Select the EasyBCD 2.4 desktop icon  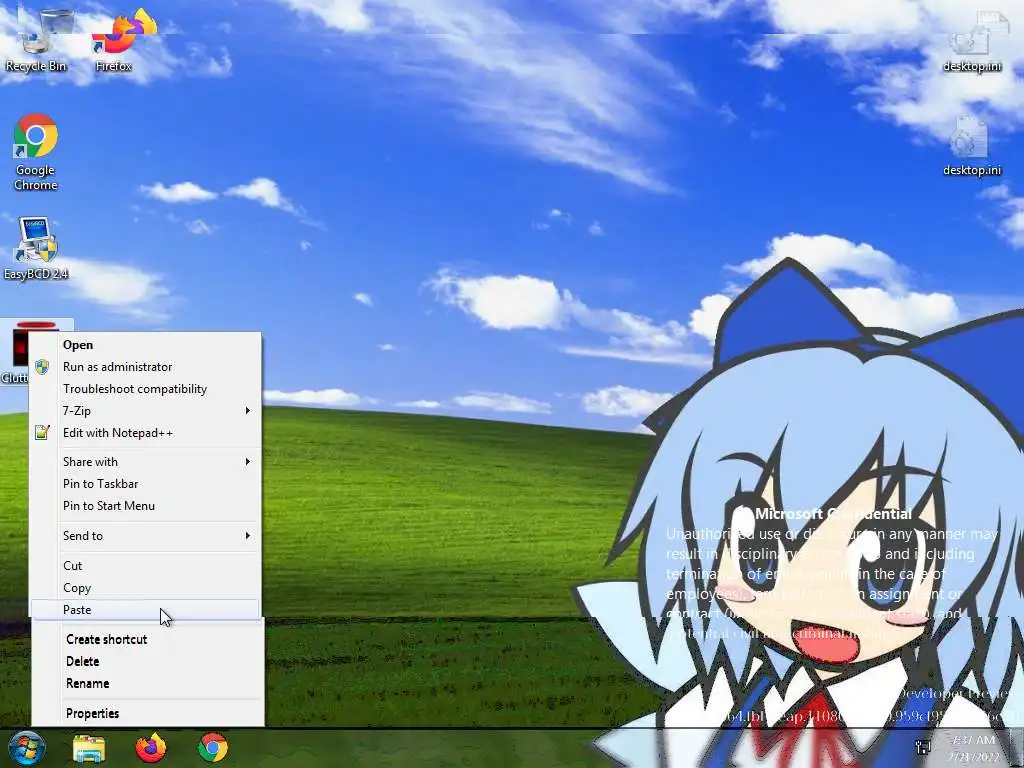35,249
